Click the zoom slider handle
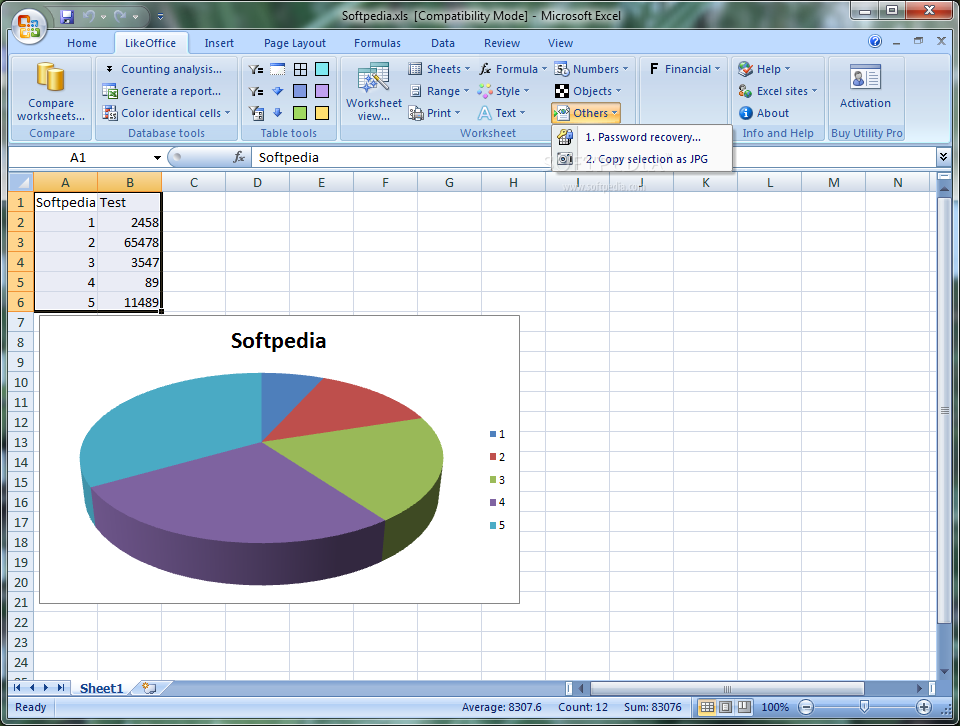Screen dimensions: 960x726 click(x=864, y=707)
